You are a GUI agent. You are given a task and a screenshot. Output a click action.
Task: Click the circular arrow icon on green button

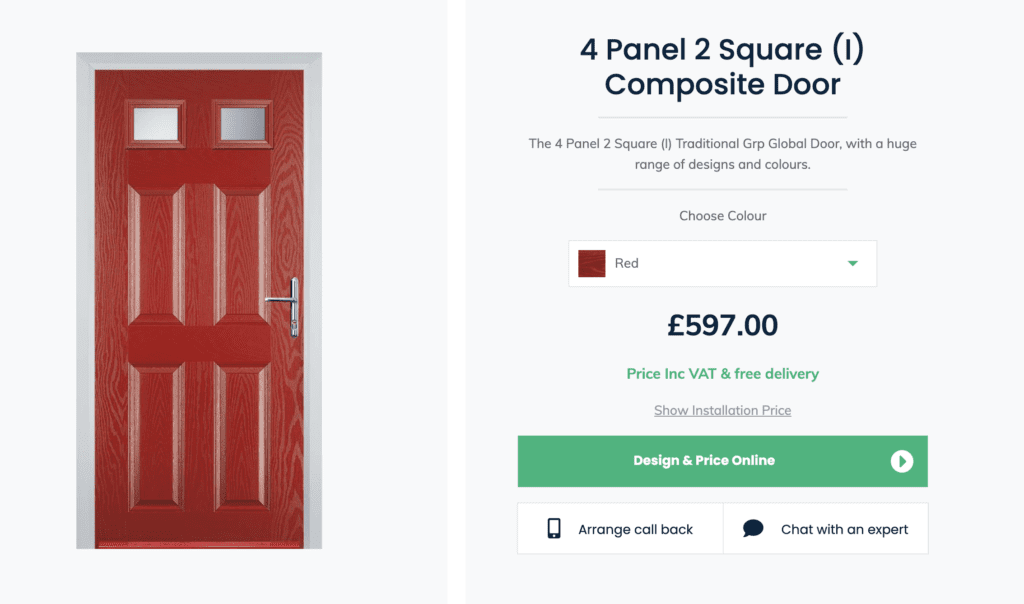pos(901,461)
